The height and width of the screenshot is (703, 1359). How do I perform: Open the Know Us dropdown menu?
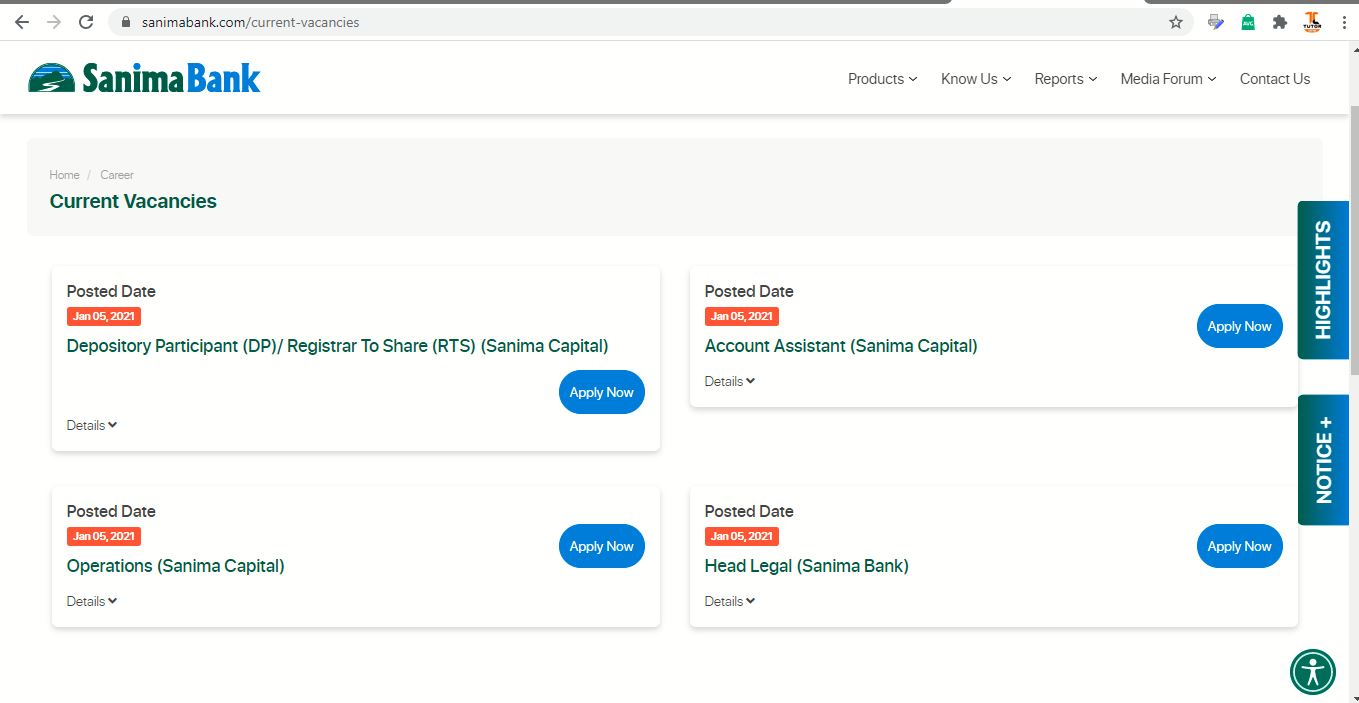point(976,79)
